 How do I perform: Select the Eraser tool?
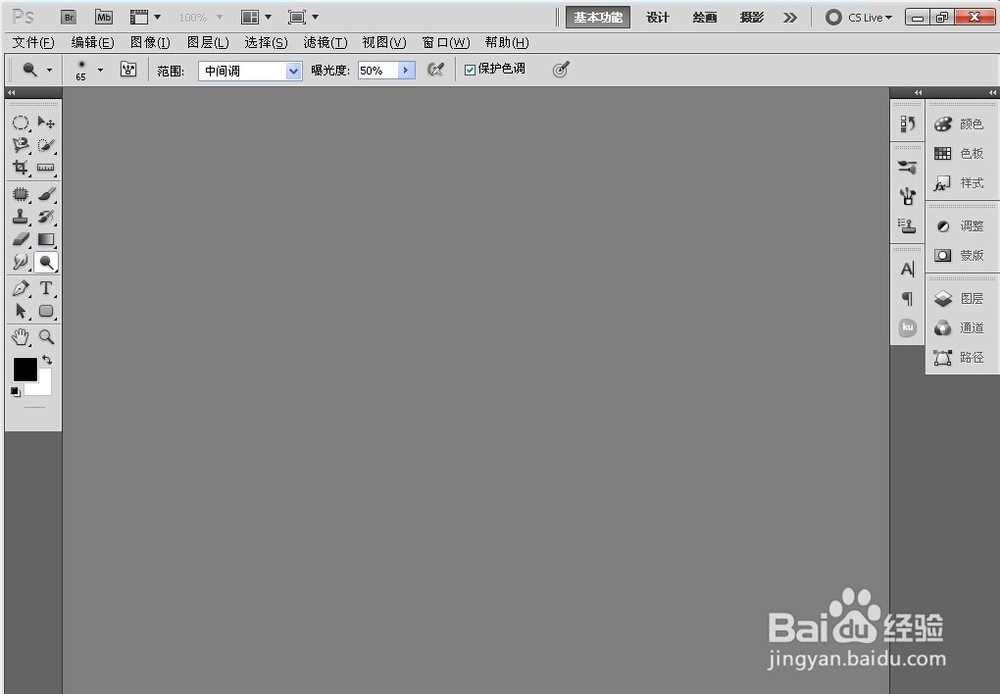[x=20, y=239]
